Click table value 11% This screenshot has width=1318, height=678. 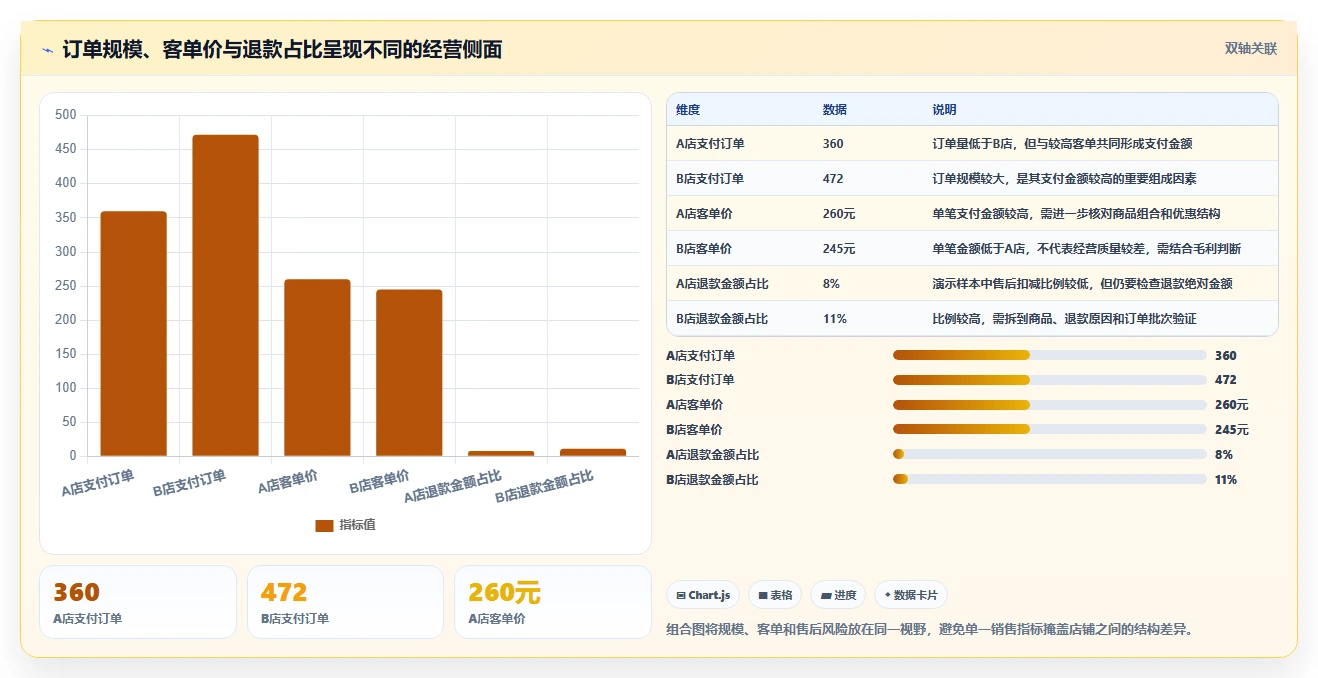pyautogui.click(x=834, y=319)
